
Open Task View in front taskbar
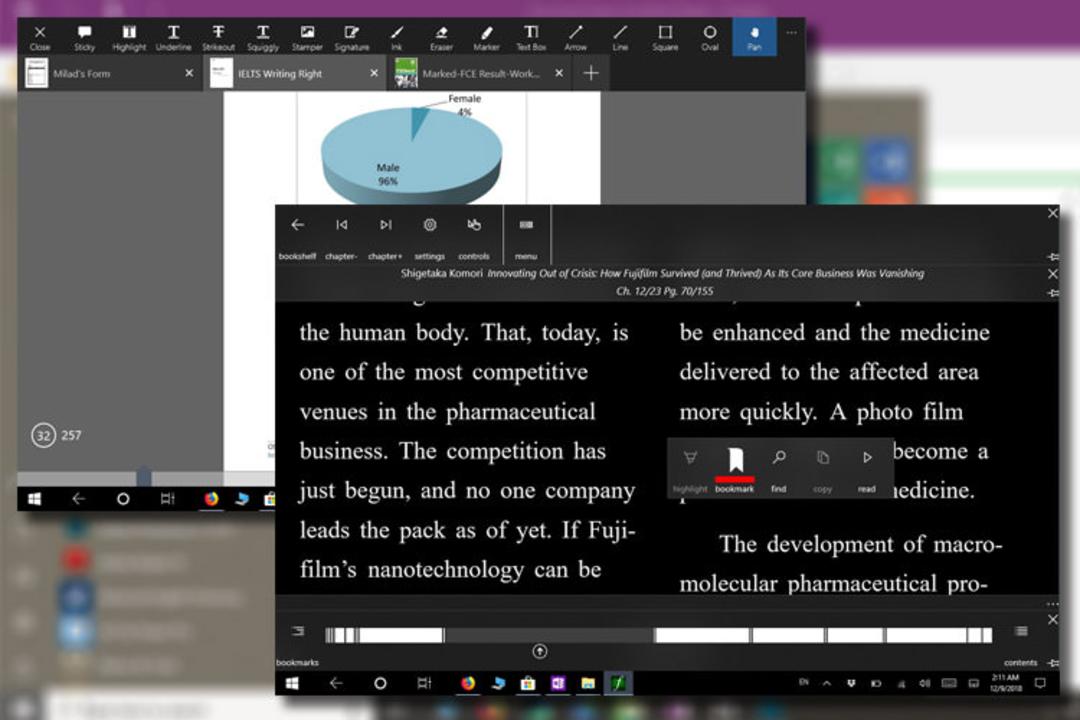click(424, 683)
